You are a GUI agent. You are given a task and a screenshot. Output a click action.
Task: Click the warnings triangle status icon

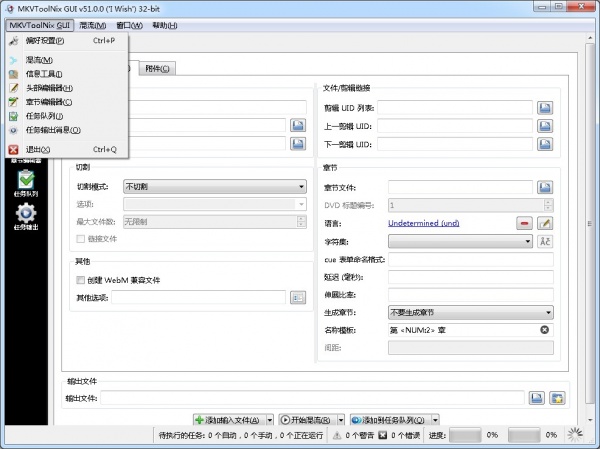[337, 435]
